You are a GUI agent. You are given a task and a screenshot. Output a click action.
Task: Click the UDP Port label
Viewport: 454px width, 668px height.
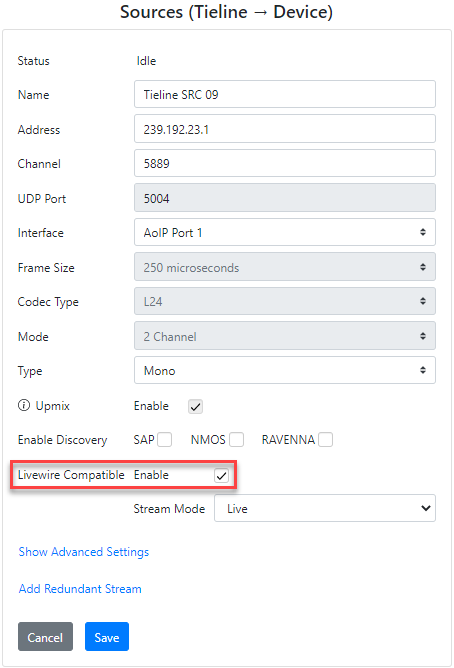[42, 199]
